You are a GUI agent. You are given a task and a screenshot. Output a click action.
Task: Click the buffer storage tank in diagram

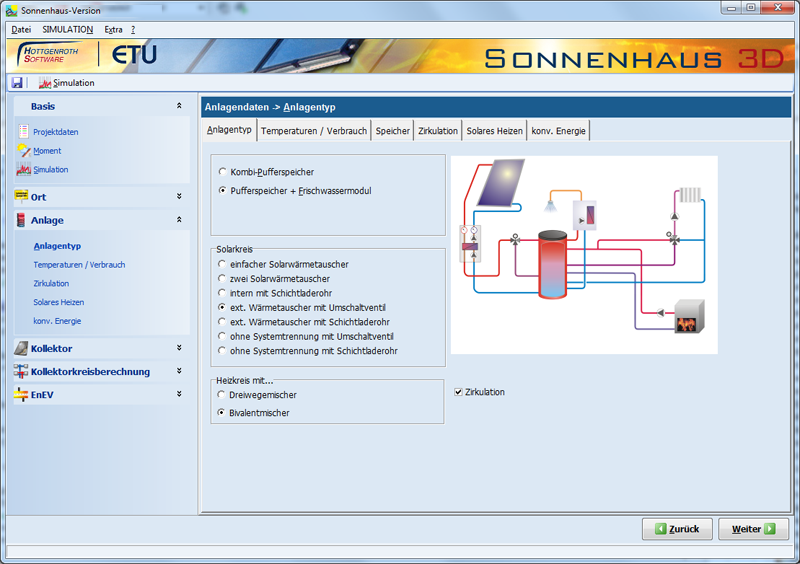[553, 264]
